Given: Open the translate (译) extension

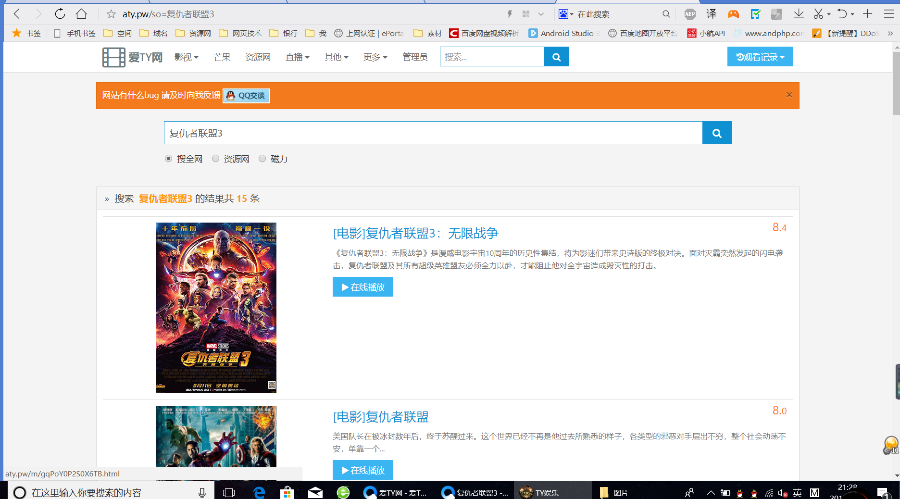Looking at the screenshot, I should tap(711, 14).
